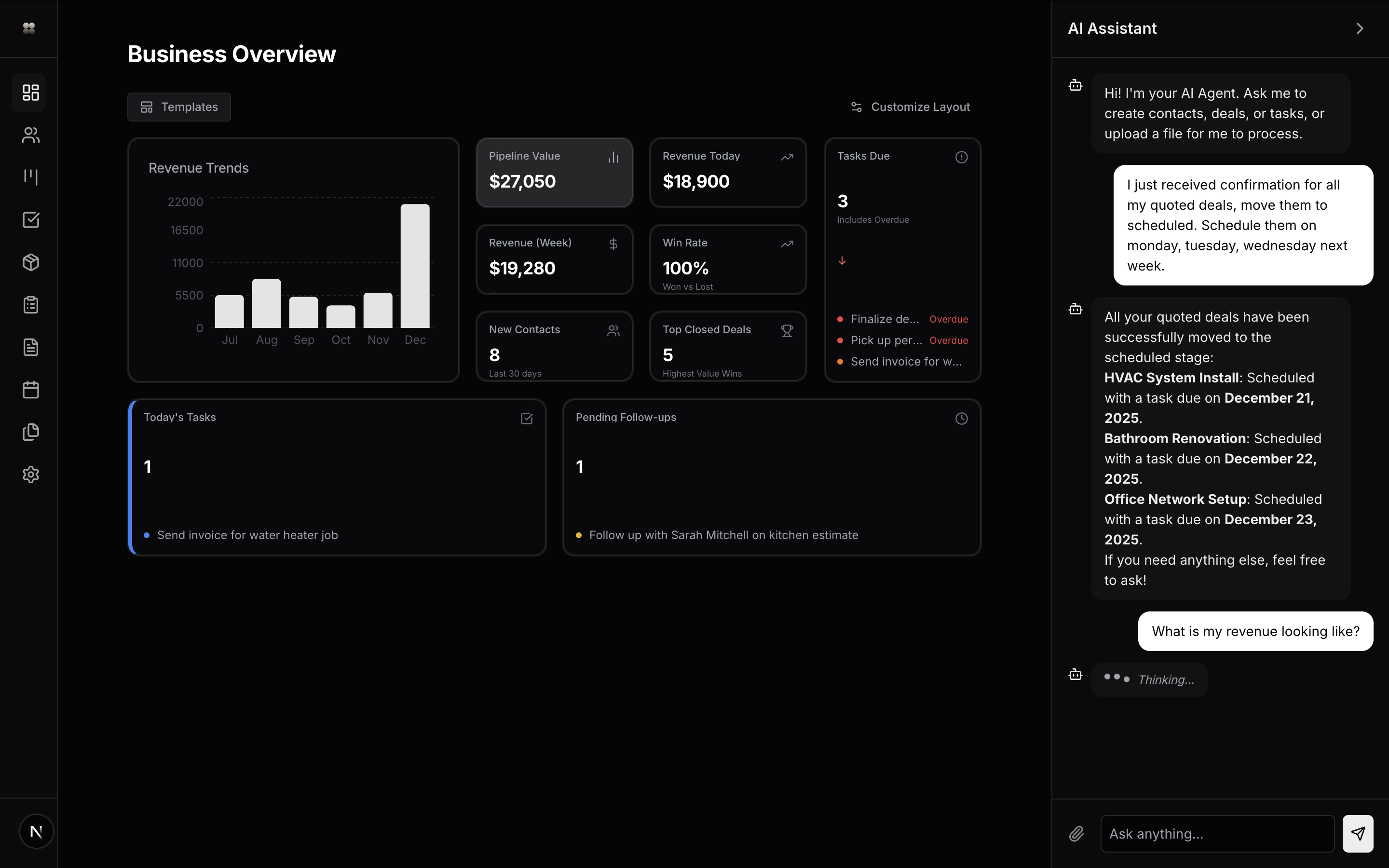The width and height of the screenshot is (1389, 868).
Task: Open the Contacts icon in the sidebar
Action: (30, 135)
